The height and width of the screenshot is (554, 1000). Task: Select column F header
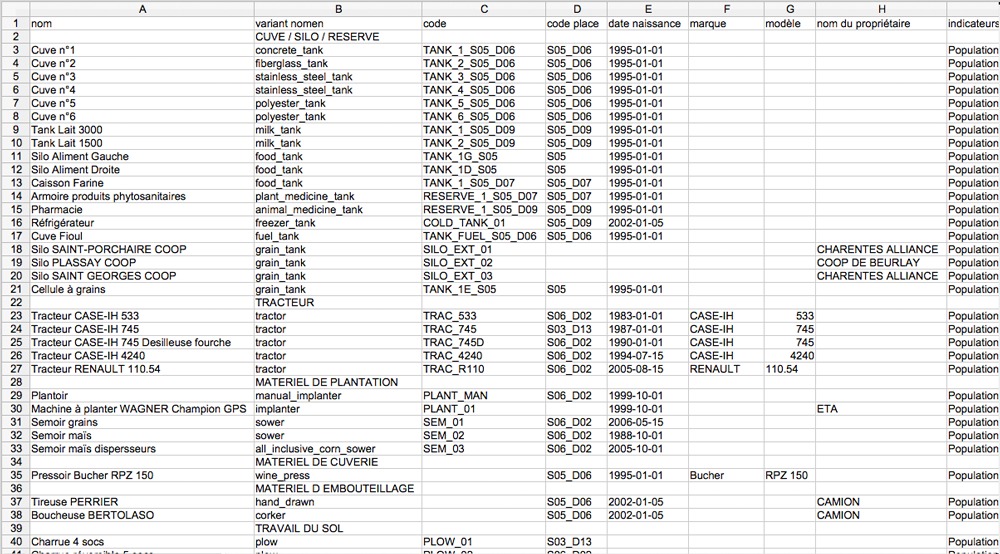pyautogui.click(x=726, y=9)
